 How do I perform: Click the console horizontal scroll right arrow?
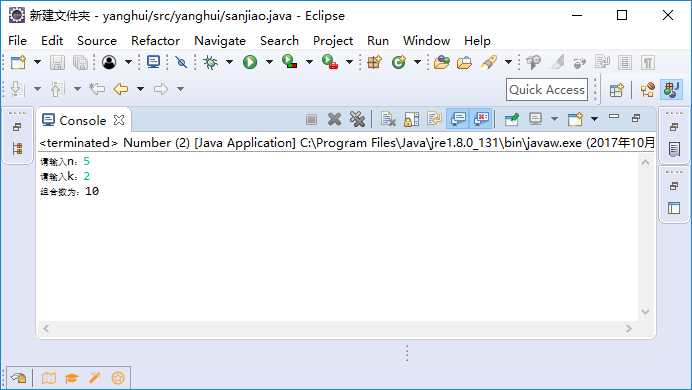pyautogui.click(x=628, y=328)
